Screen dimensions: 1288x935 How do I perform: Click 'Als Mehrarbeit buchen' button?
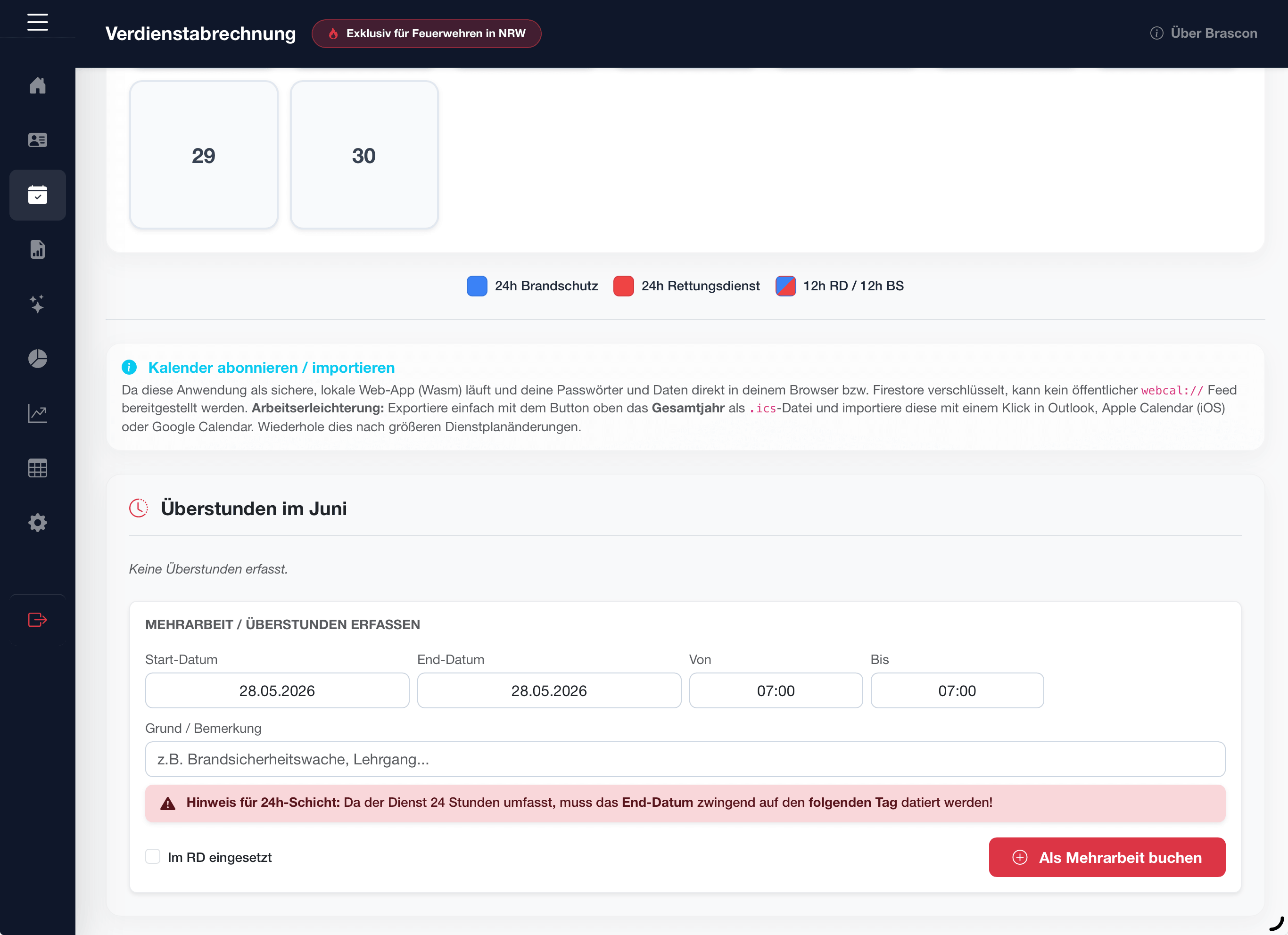[1107, 857]
